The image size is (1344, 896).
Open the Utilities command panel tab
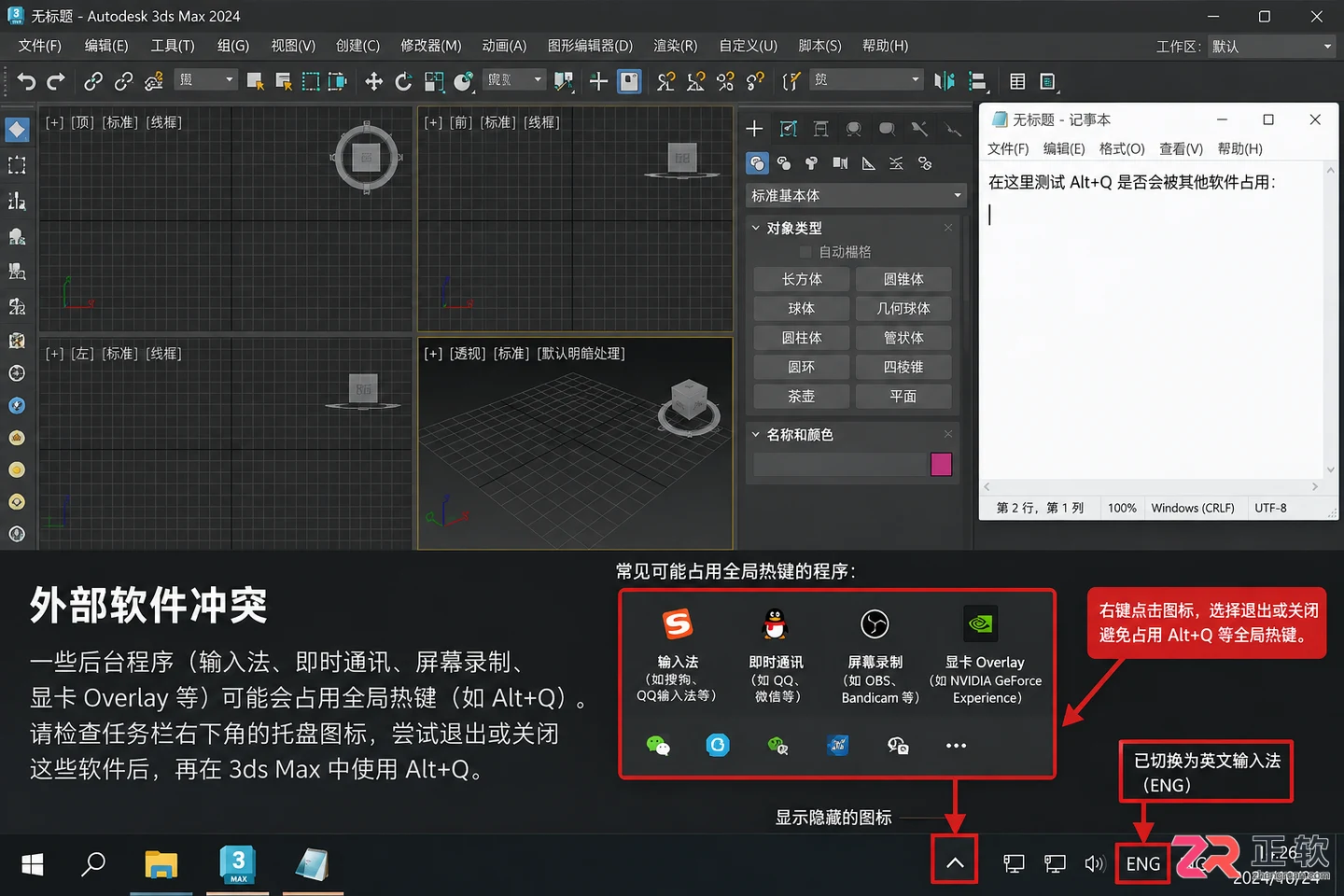coord(919,129)
